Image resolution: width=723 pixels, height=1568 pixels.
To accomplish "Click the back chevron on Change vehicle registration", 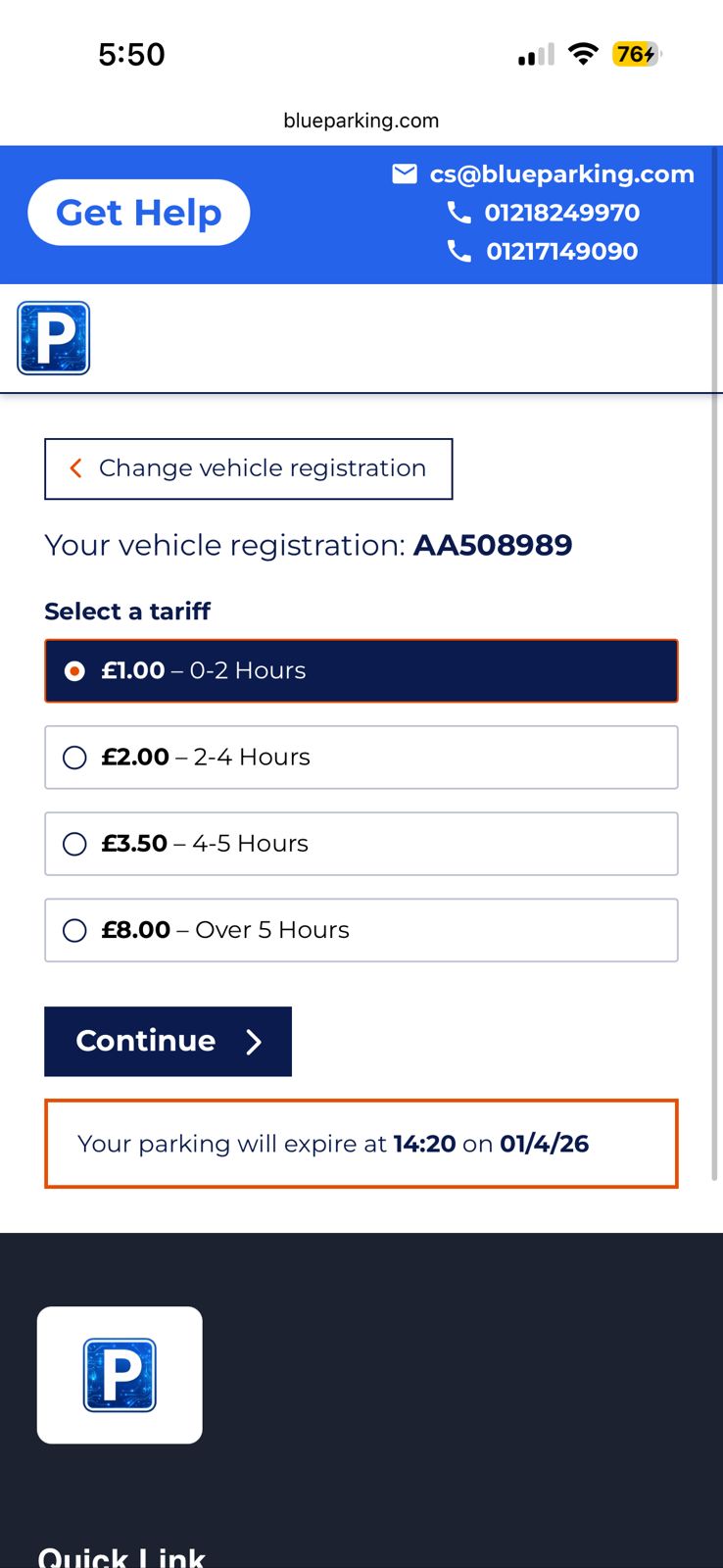I will (x=75, y=468).
